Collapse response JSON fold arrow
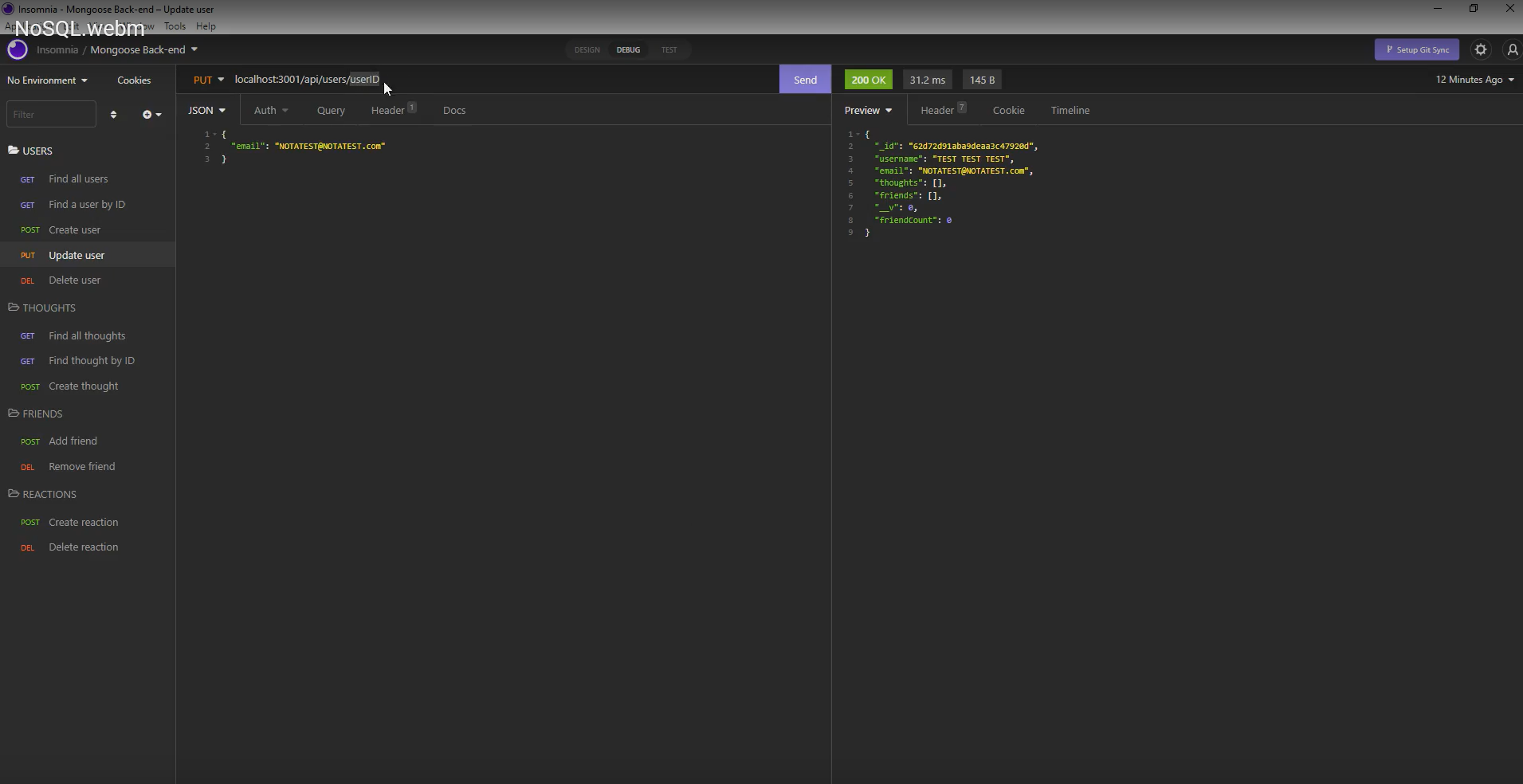Viewport: 1523px width, 784px height. click(x=858, y=135)
